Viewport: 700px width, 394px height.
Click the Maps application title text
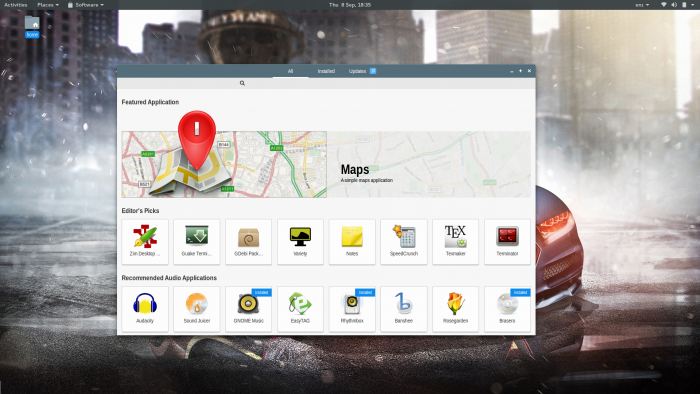pyautogui.click(x=355, y=170)
